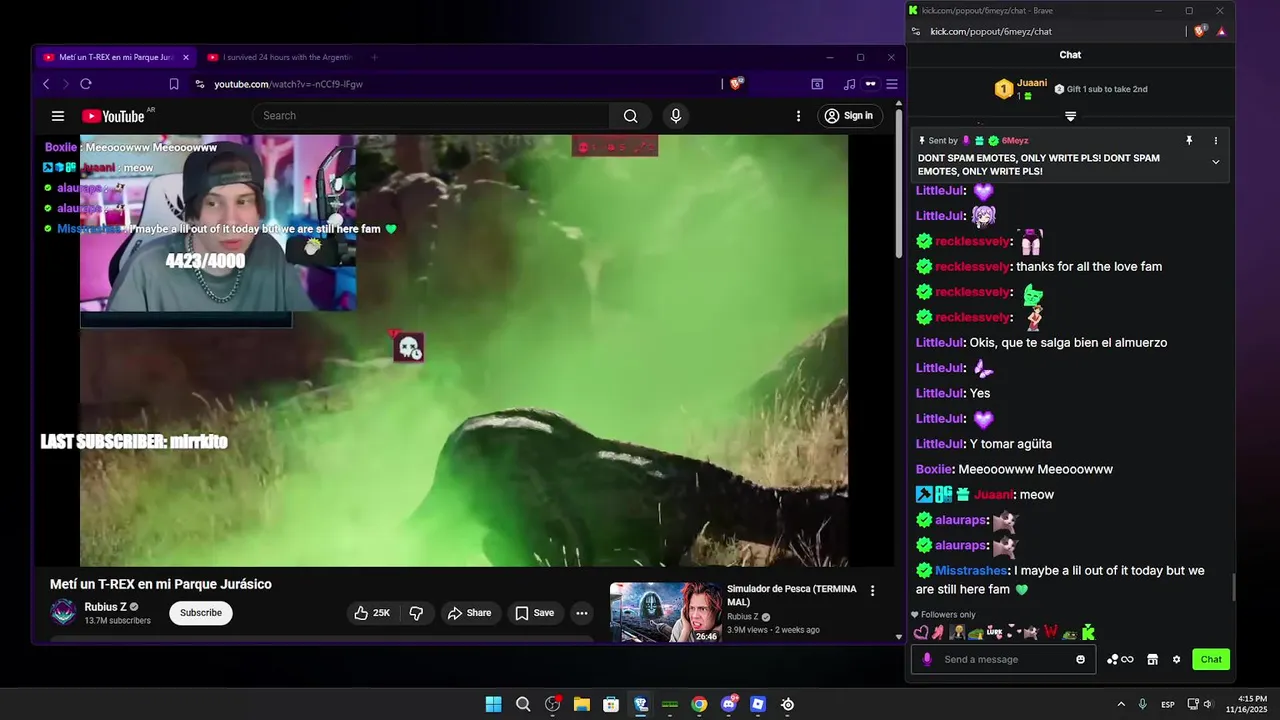Show hidden system tray icons
The height and width of the screenshot is (720, 1280).
1121,704
